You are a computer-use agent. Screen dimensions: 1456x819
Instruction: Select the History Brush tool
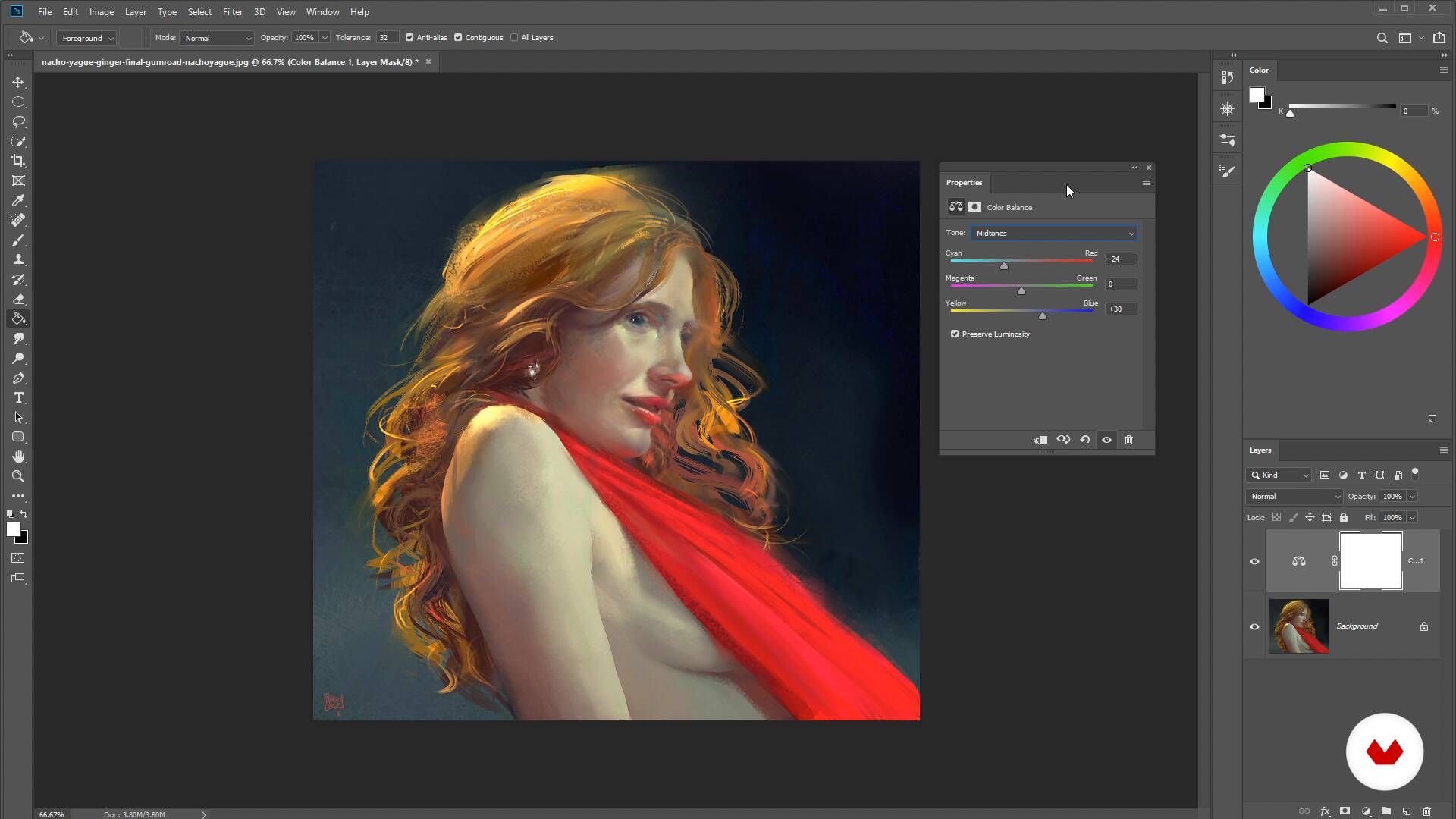pos(18,279)
